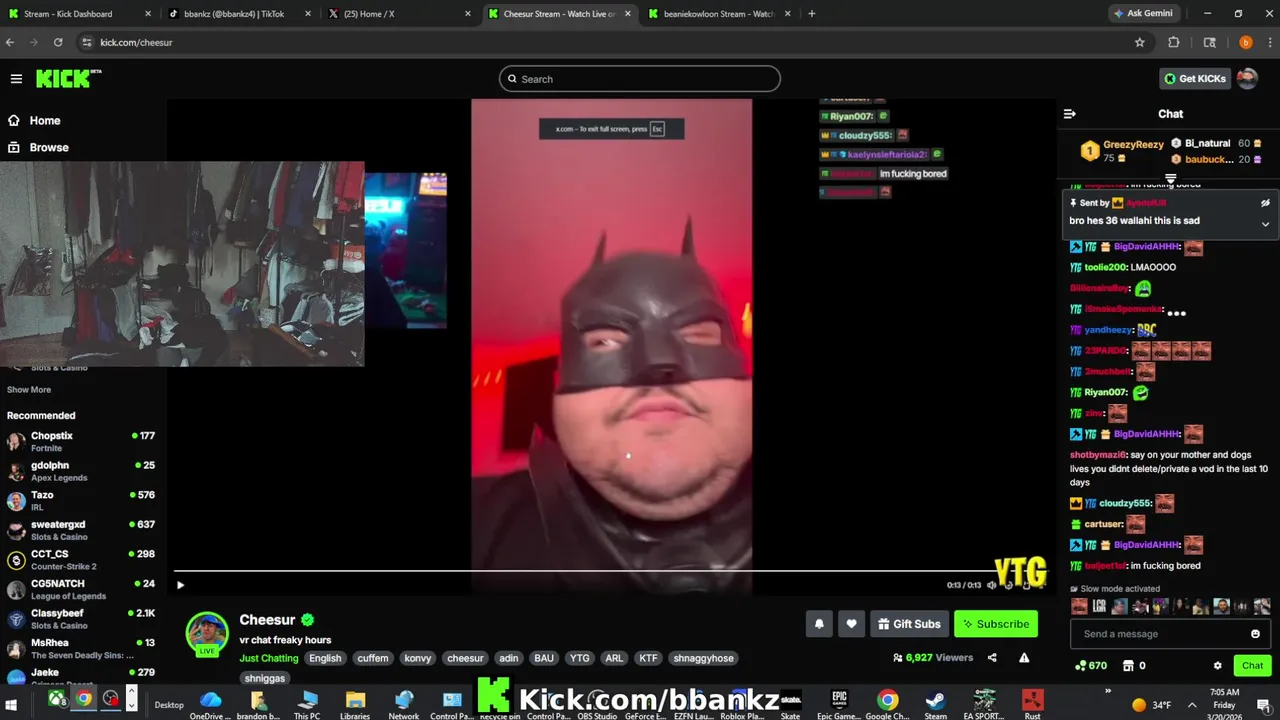Open recommended channel CCT_CS

(80, 559)
